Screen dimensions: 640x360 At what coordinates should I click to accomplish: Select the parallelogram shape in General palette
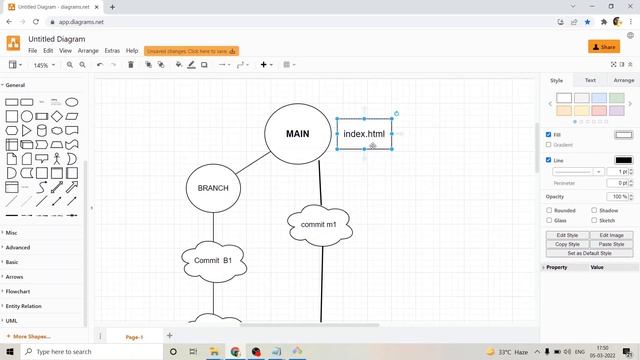(x=72, y=116)
